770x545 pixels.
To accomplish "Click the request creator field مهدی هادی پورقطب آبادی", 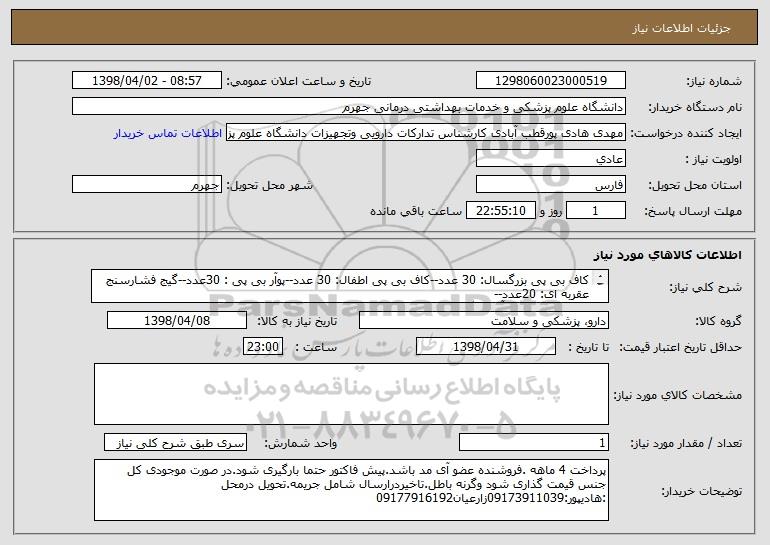I will coord(426,133).
